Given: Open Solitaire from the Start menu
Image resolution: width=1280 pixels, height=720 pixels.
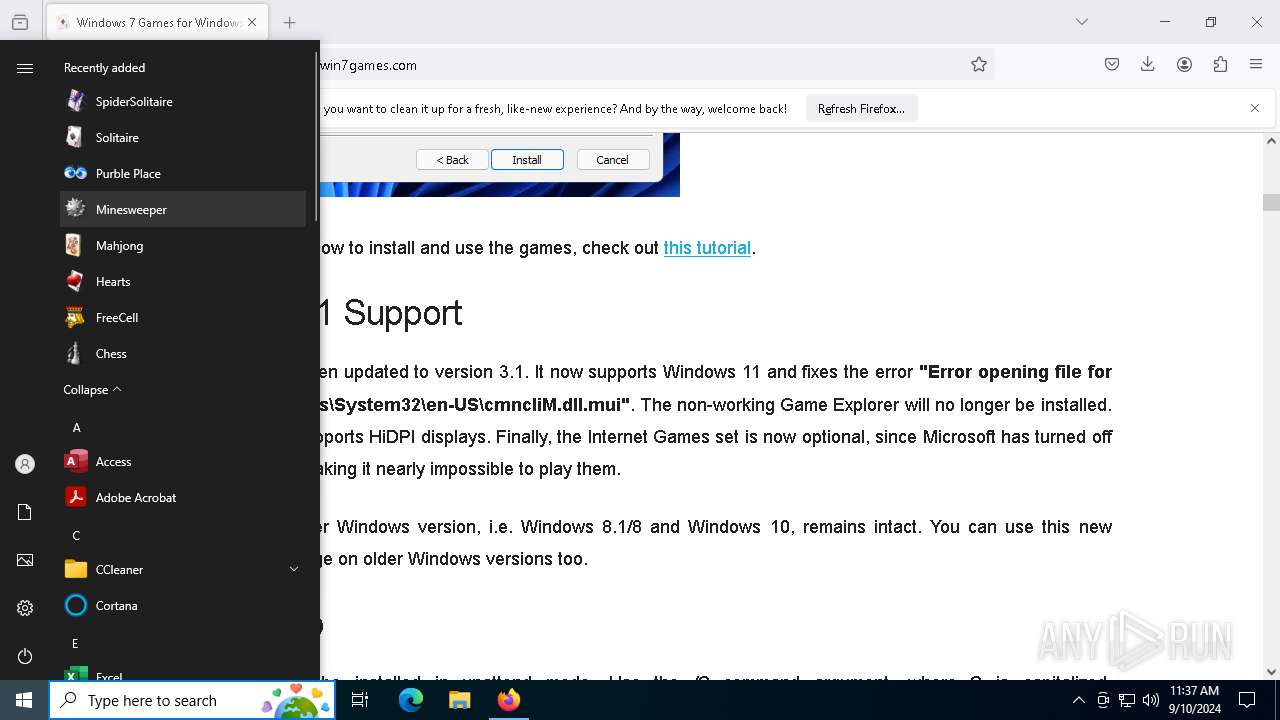Looking at the screenshot, I should click(x=183, y=137).
